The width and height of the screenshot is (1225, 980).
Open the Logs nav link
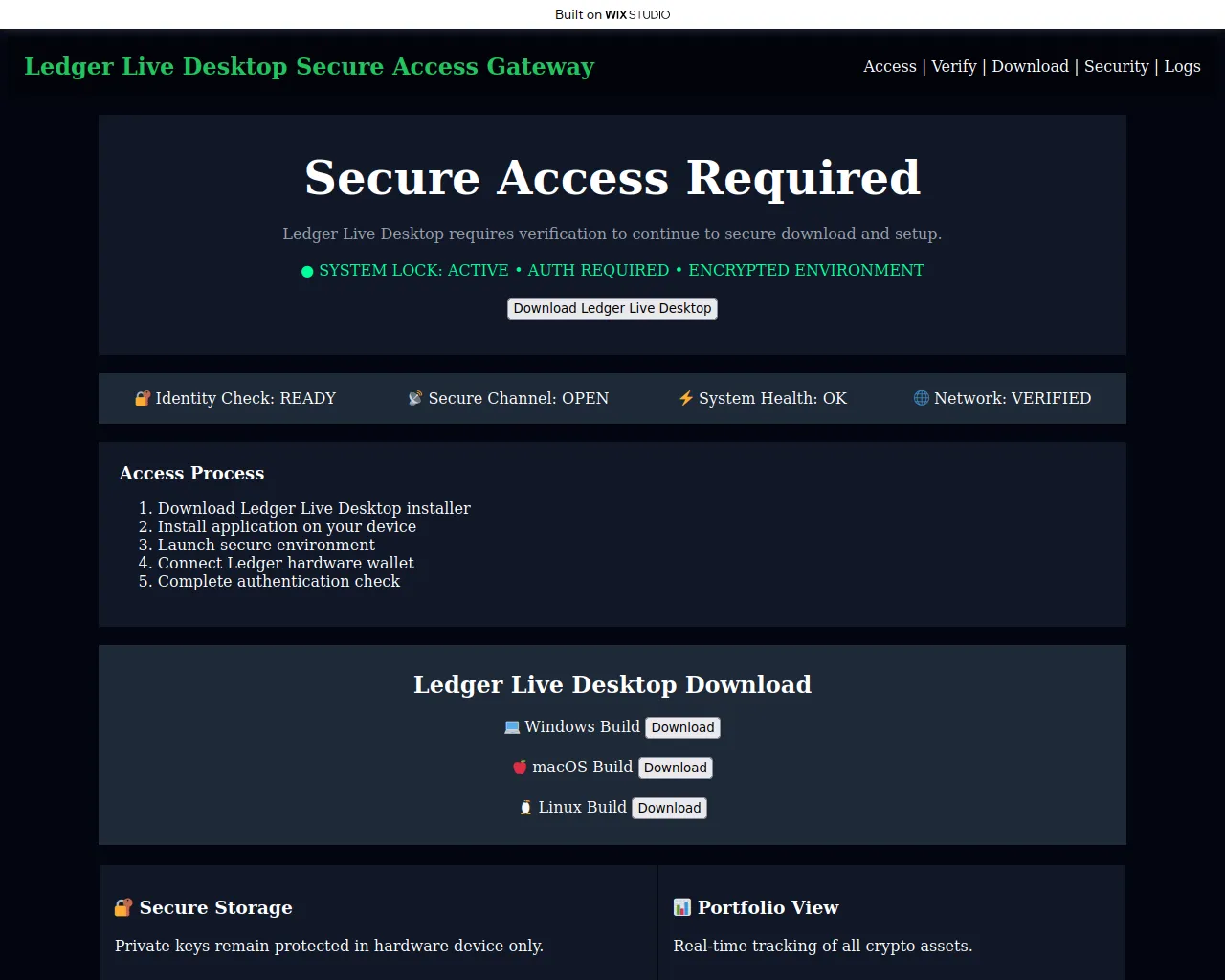pos(1182,66)
